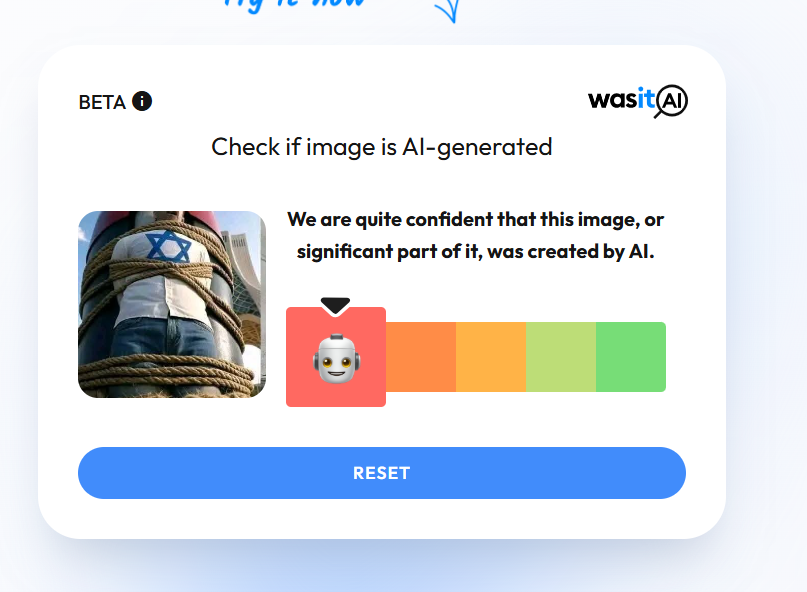This screenshot has height=592, width=807.
Task: Click the blue star in the thumbnail
Action: click(169, 246)
